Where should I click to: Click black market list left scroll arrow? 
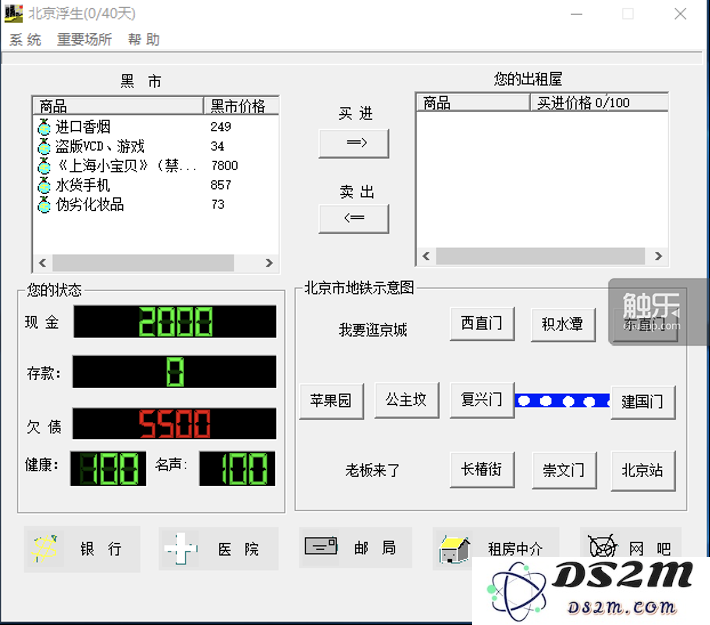click(x=43, y=263)
